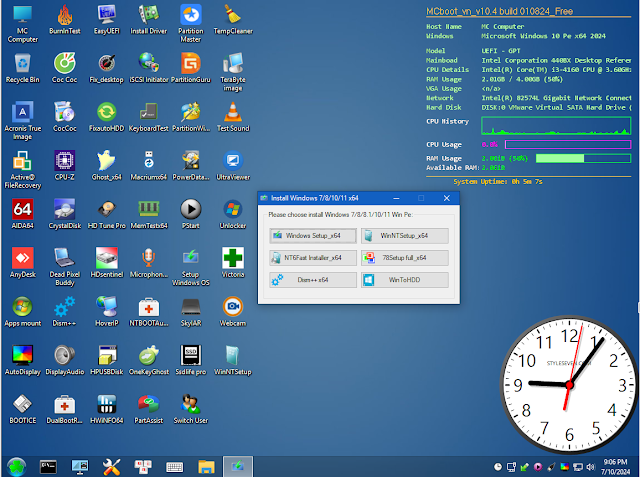640x477 pixels.
Task: Open the Start menu on the taskbar
Action: [x=15, y=466]
